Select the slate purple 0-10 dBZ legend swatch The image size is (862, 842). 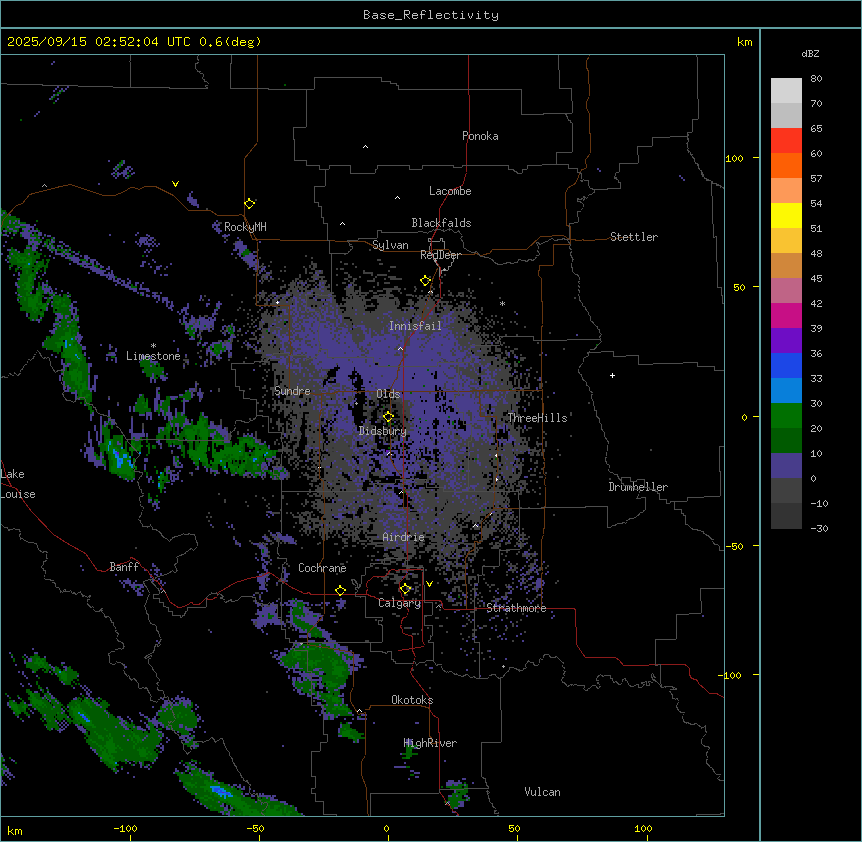pyautogui.click(x=786, y=466)
